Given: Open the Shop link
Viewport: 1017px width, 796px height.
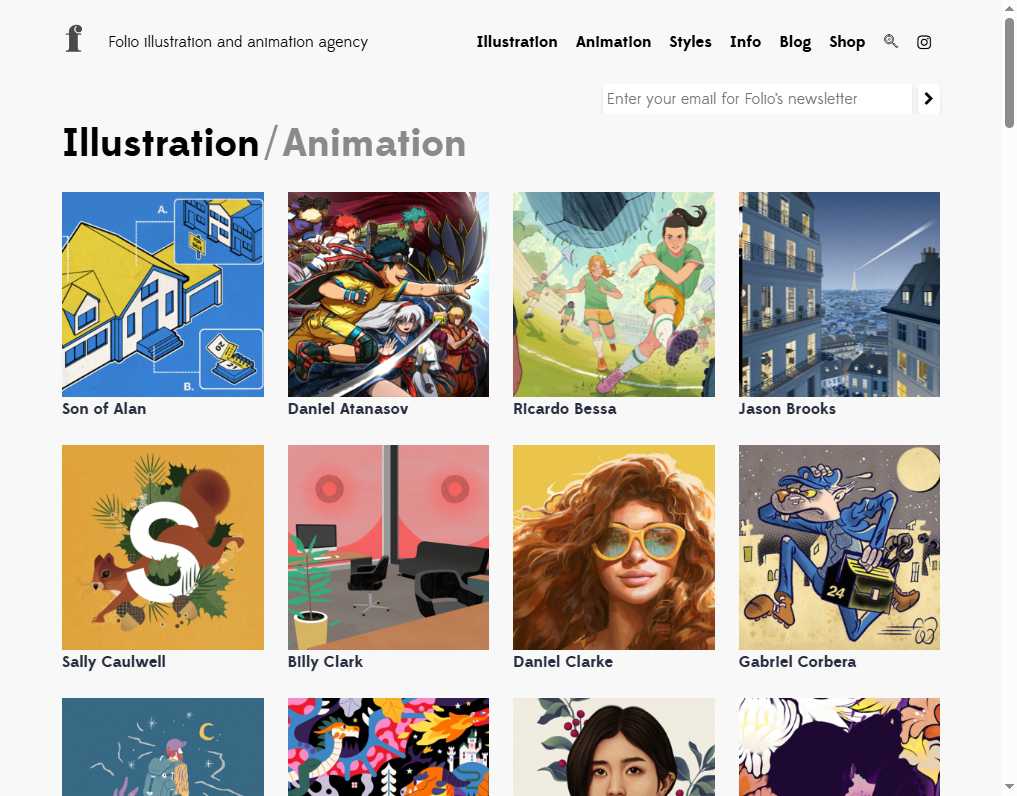Looking at the screenshot, I should coord(847,42).
